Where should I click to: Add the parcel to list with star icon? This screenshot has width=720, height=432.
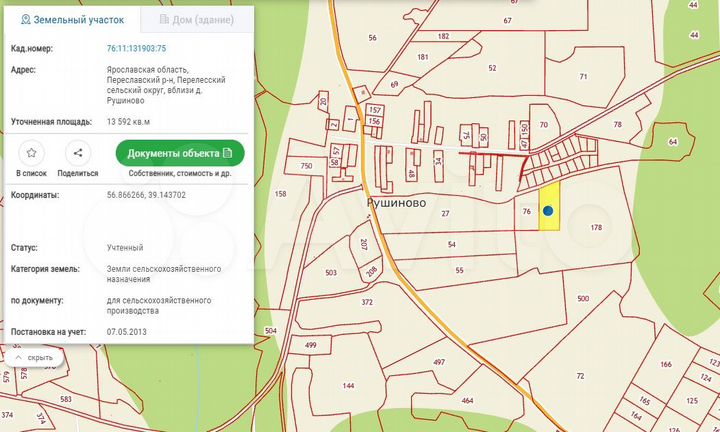pos(32,154)
